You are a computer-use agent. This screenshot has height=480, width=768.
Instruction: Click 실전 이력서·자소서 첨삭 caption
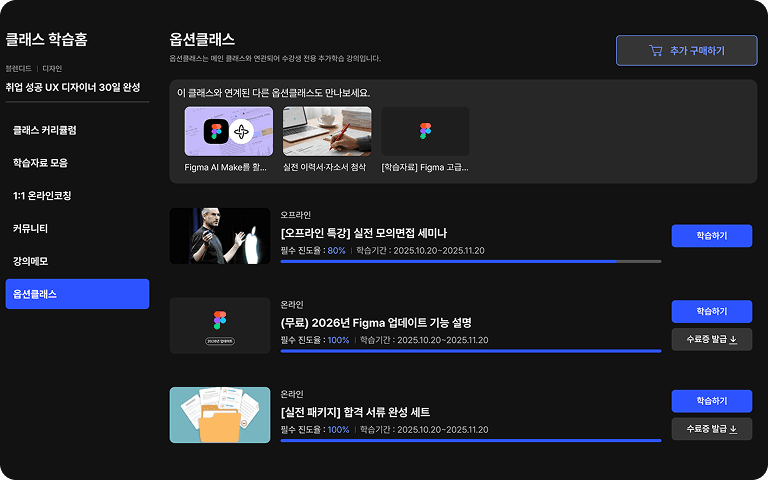(324, 168)
